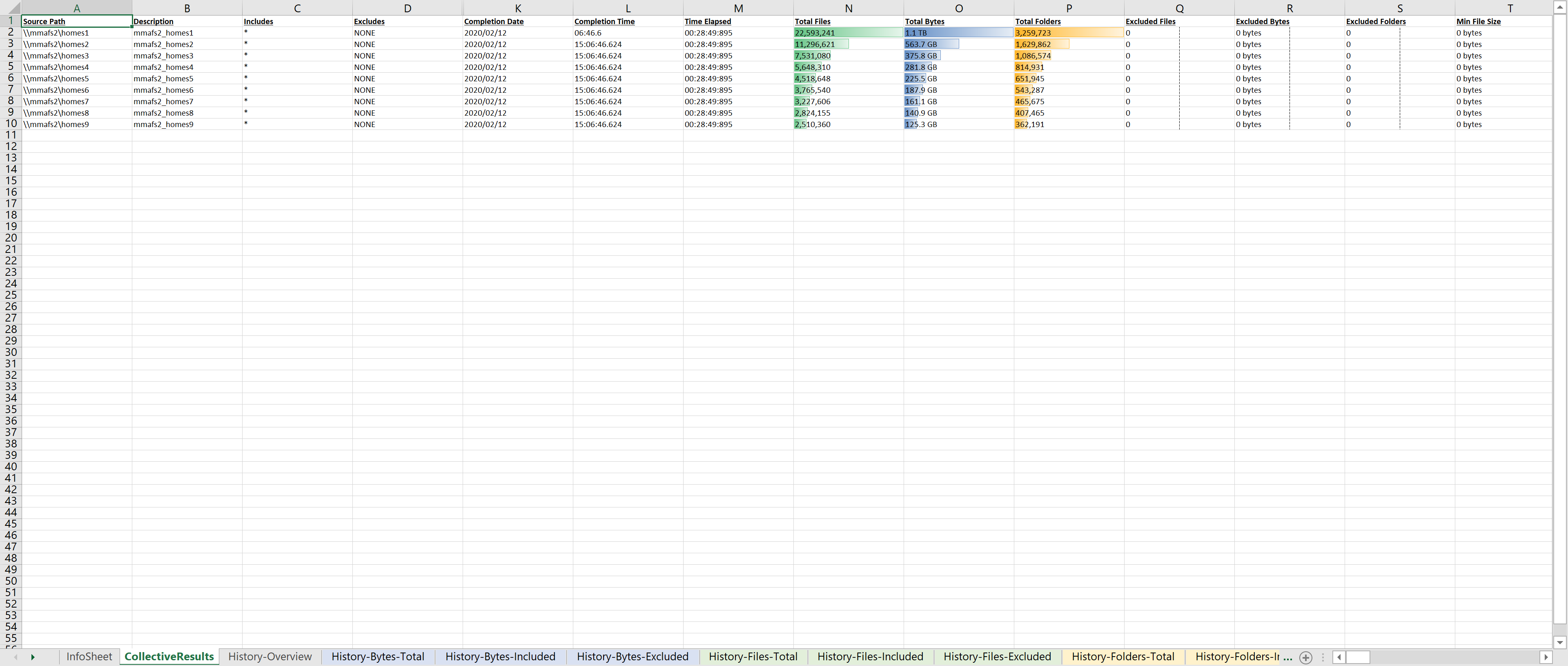Select column A header
Image resolution: width=1568 pixels, height=666 pixels.
pos(77,8)
